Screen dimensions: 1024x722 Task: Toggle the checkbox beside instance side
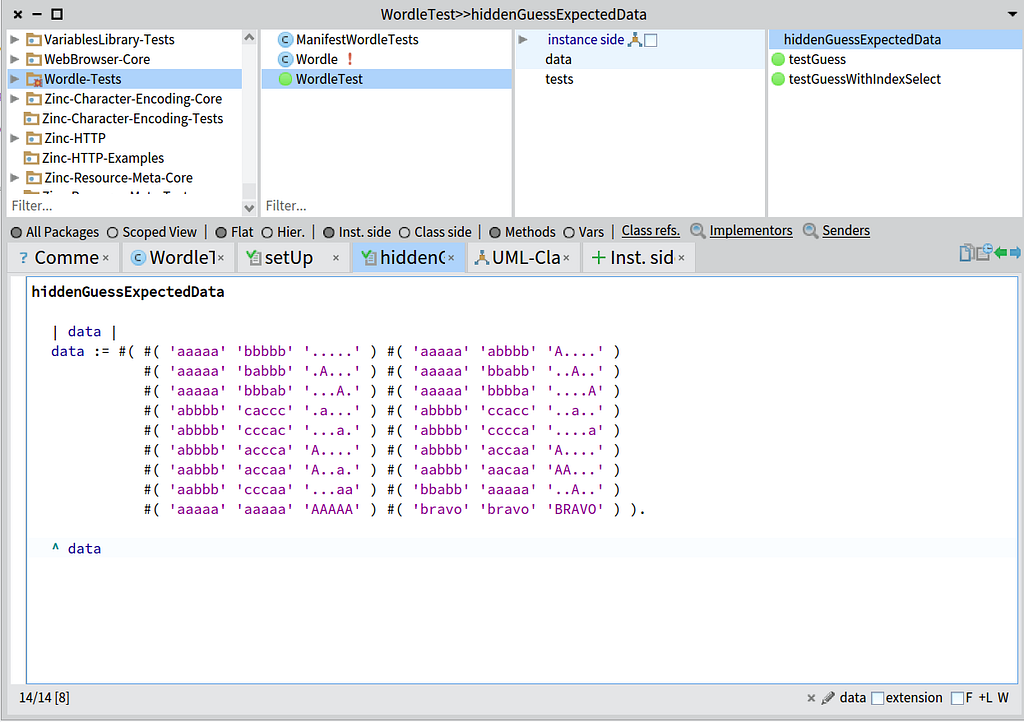[650, 40]
